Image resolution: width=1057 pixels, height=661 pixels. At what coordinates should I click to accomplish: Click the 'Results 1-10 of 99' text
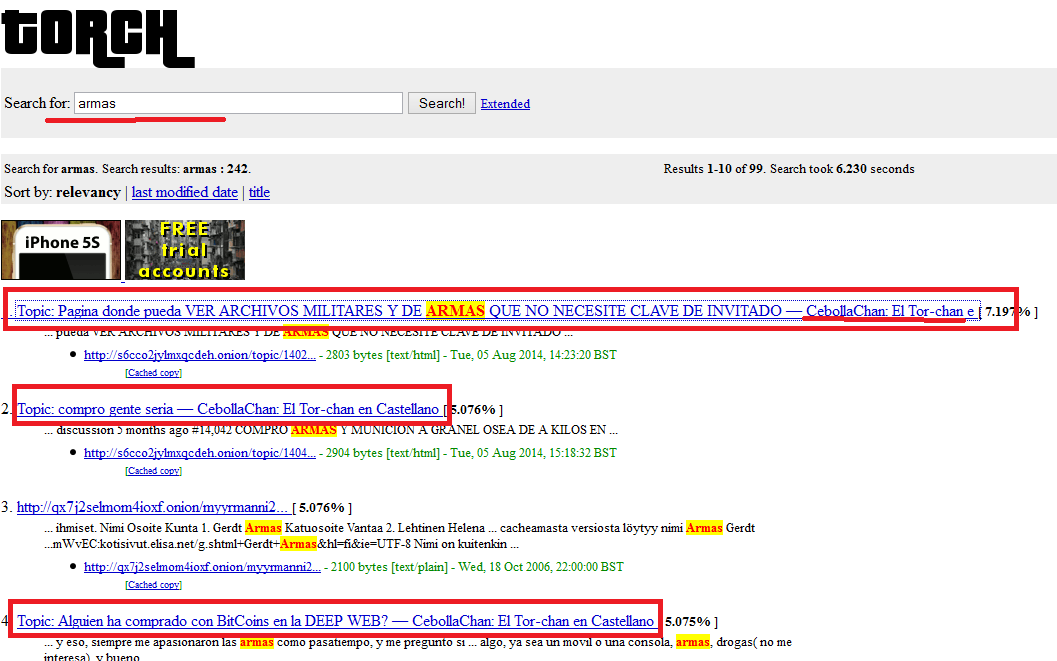tap(713, 168)
